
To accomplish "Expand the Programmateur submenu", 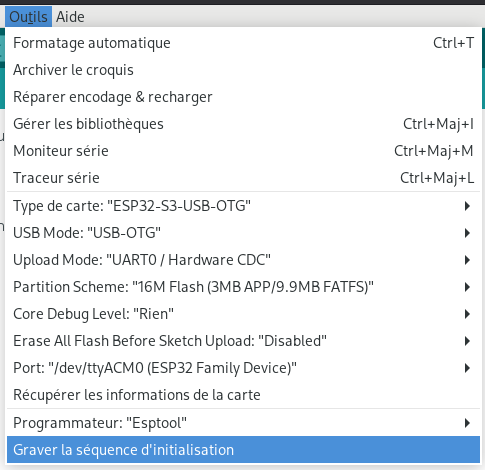I will [243, 423].
